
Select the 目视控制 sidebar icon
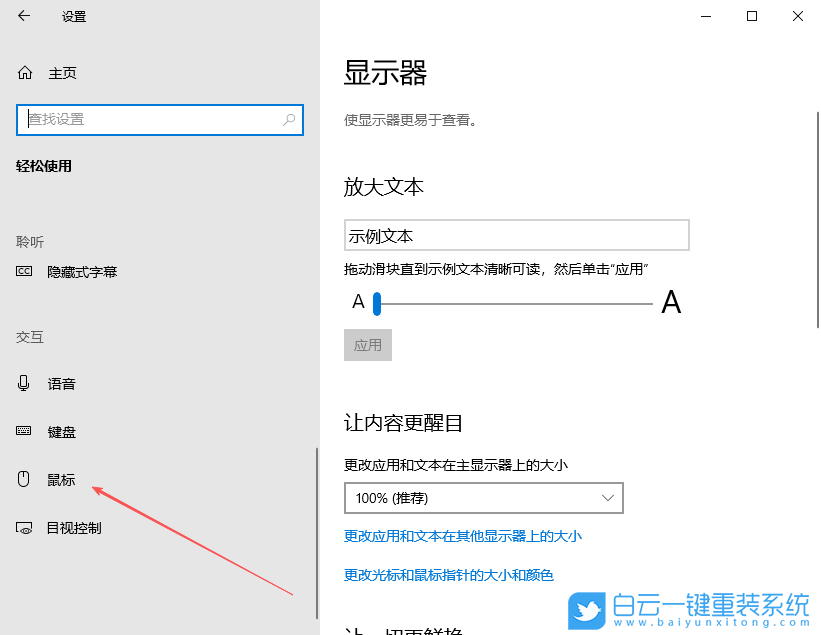22,528
